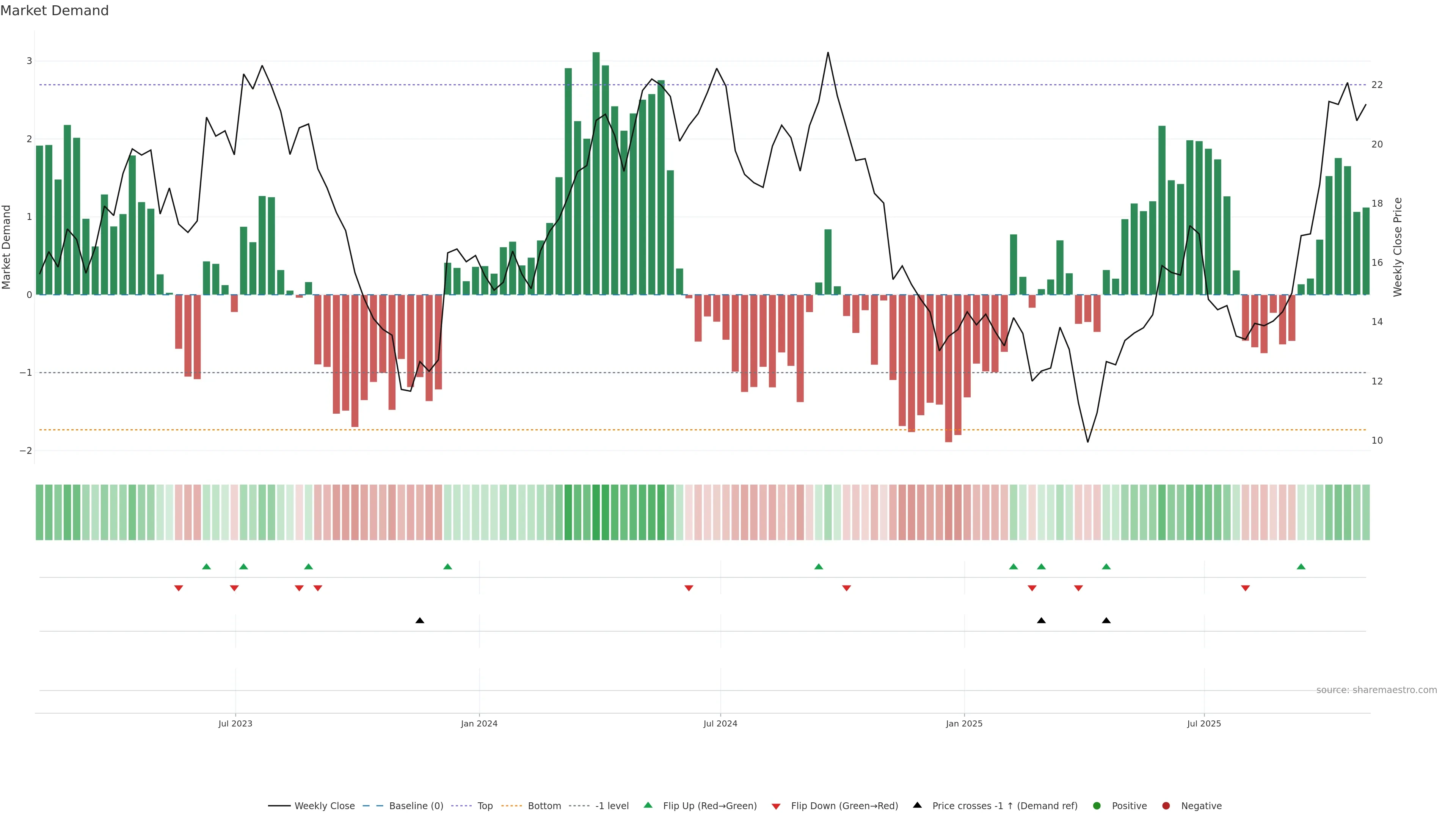Open the source: sharemaestro.com link
The width and height of the screenshot is (1456, 819).
tap(1376, 690)
